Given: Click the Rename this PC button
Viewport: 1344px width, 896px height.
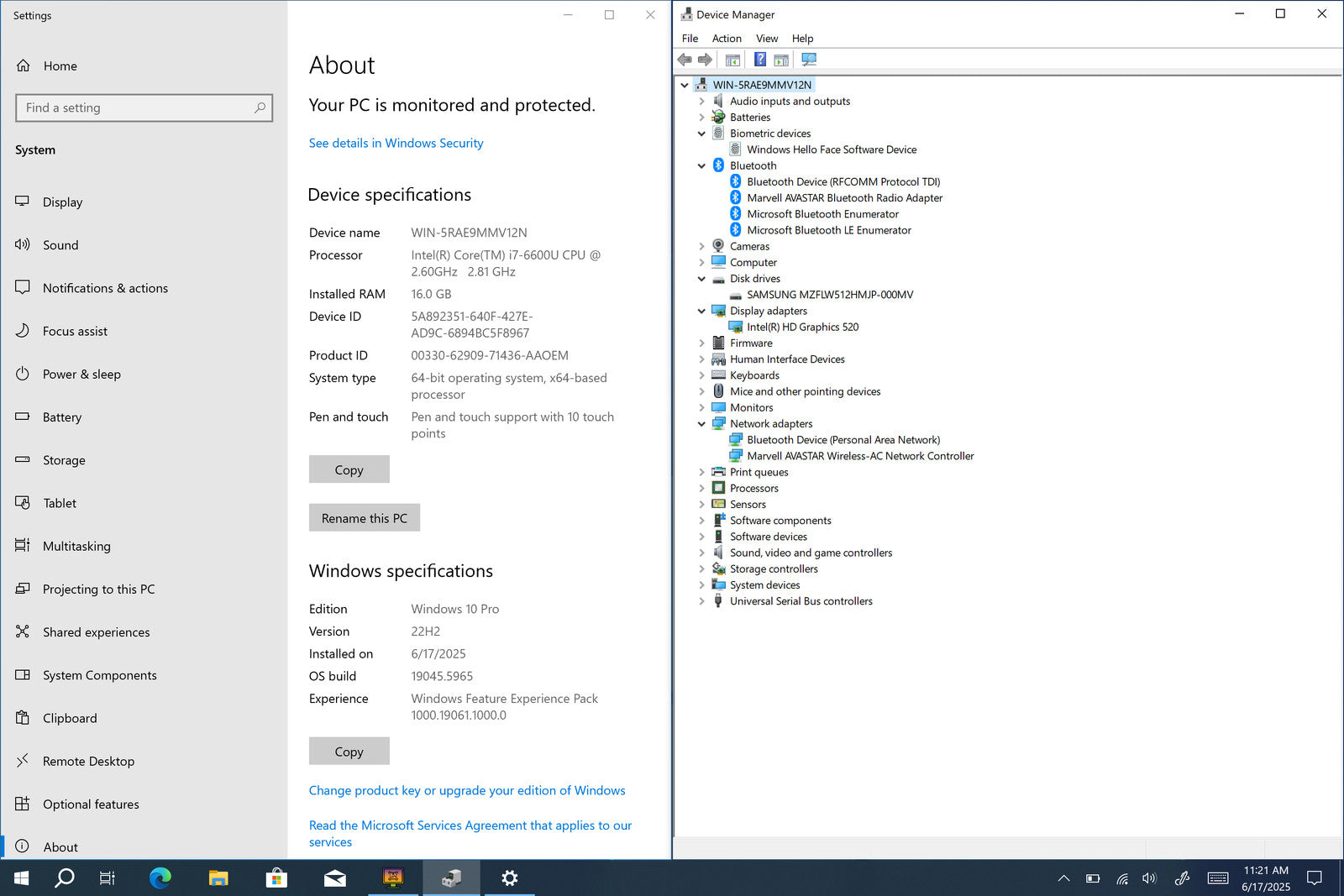Looking at the screenshot, I should coord(365,518).
